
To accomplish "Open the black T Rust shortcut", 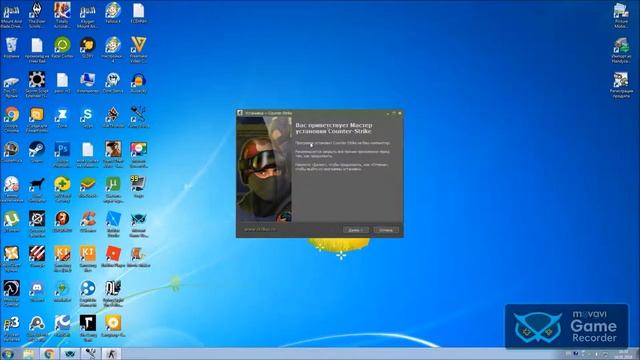I will tap(87, 328).
